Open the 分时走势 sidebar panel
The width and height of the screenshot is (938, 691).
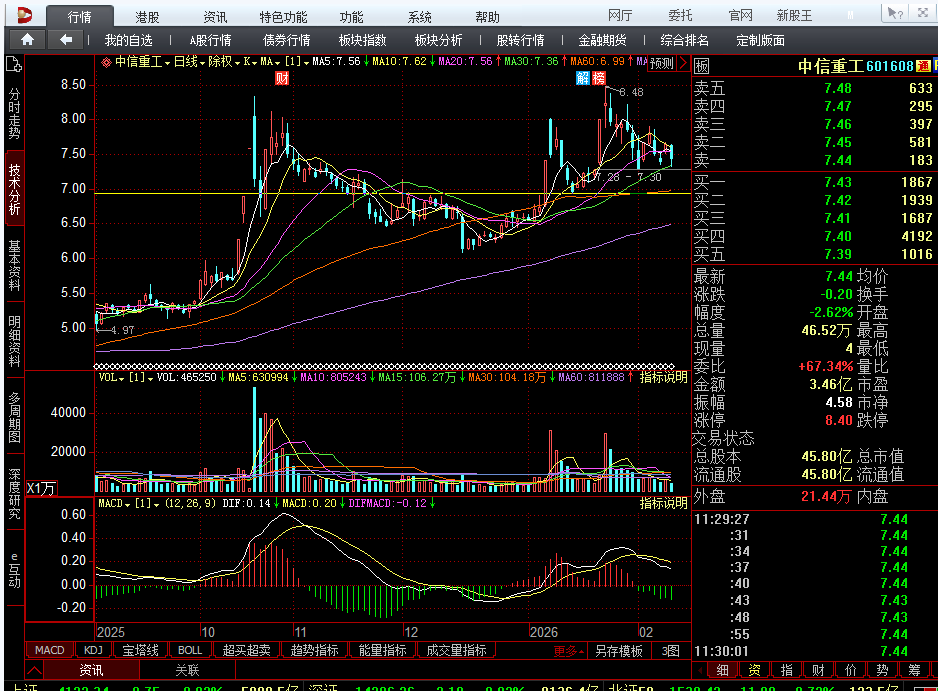click(x=14, y=114)
